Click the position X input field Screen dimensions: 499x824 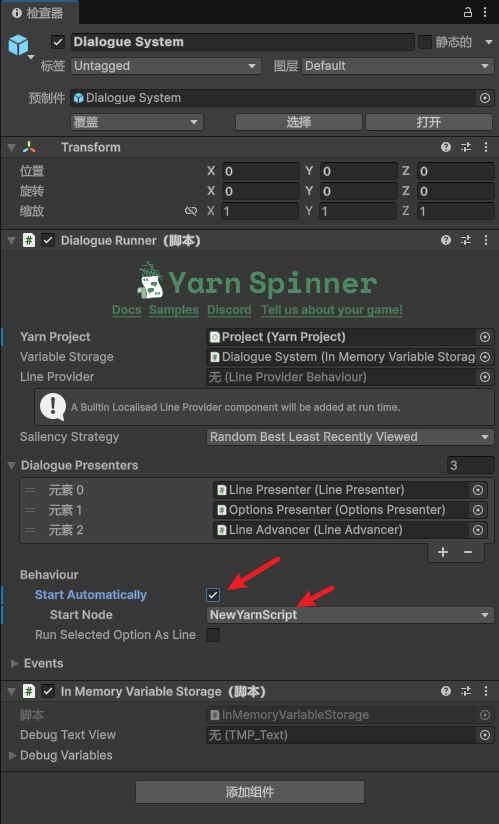coord(261,171)
